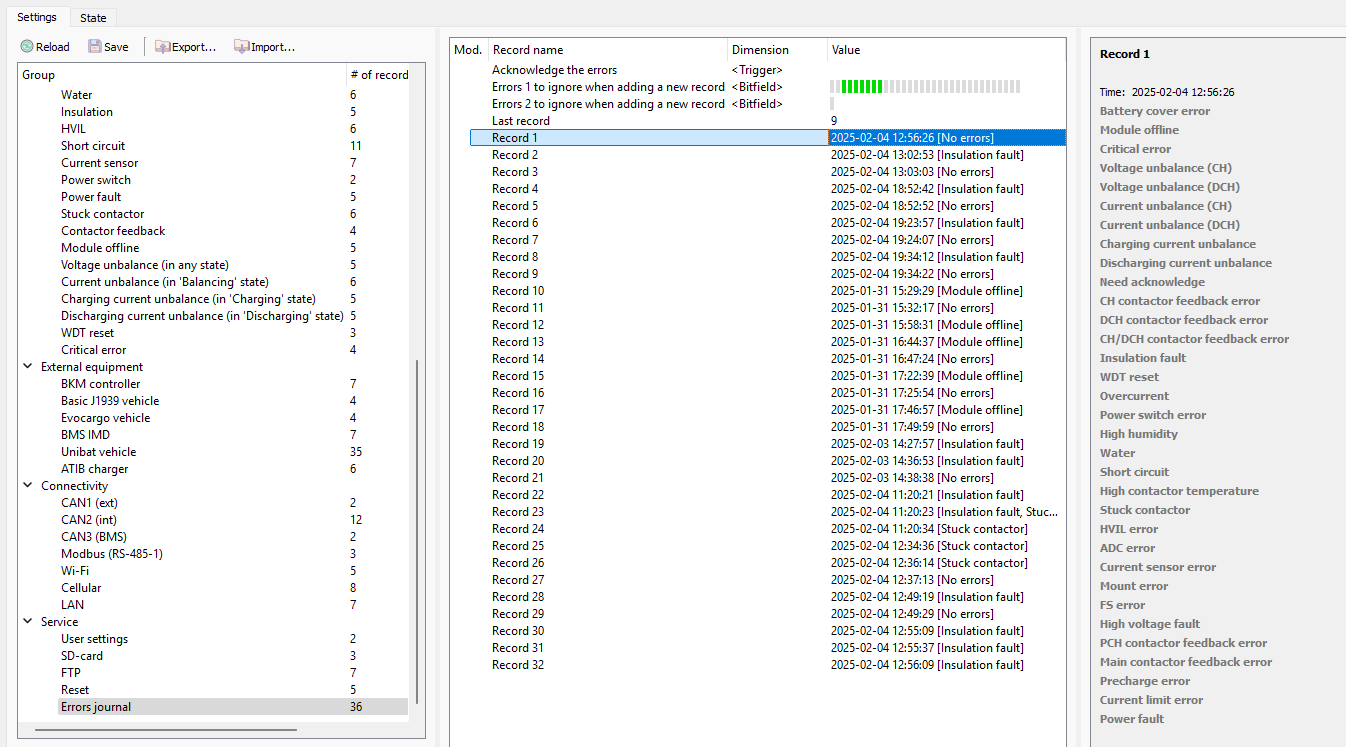Select the Cellular connectivity item
The width and height of the screenshot is (1346, 747).
81,588
